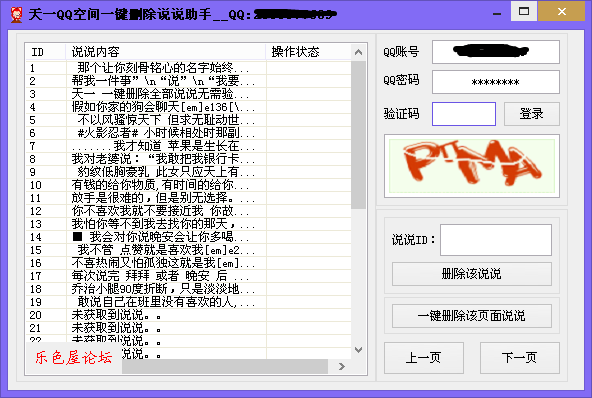Click the horizontal scroll right arrow
Image resolution: width=592 pixels, height=398 pixels.
pos(342,366)
